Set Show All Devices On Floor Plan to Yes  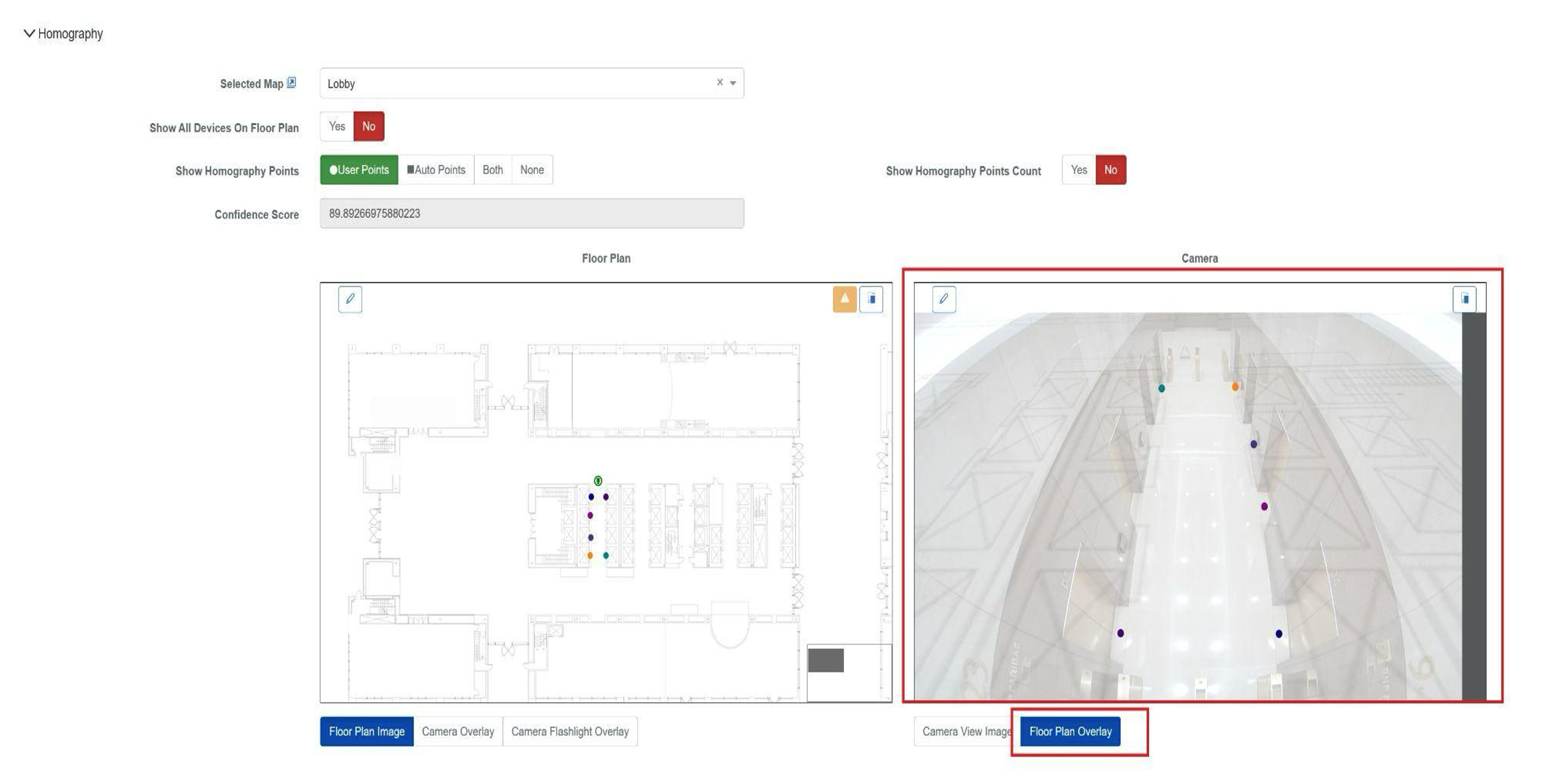pyautogui.click(x=337, y=126)
